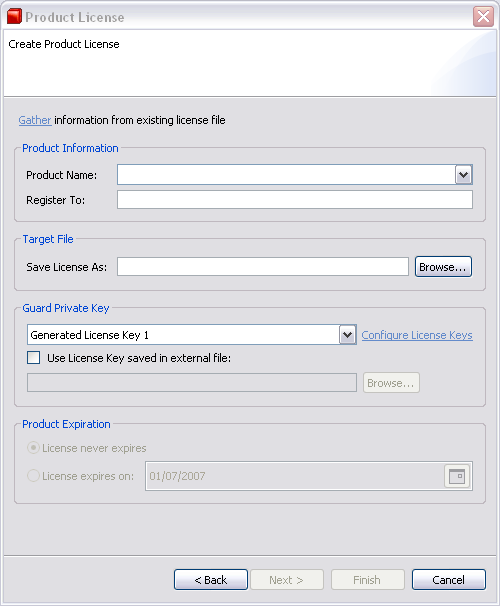Close the Product License dialog
The width and height of the screenshot is (500, 606).
tap(483, 17)
